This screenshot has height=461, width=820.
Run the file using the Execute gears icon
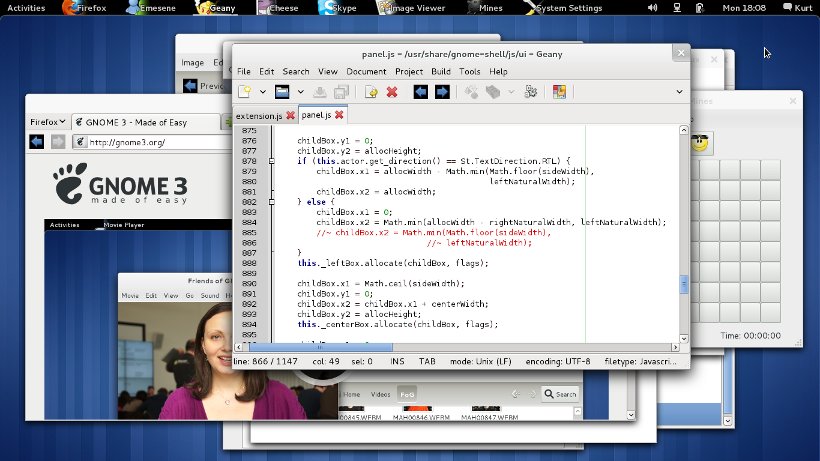click(x=530, y=92)
